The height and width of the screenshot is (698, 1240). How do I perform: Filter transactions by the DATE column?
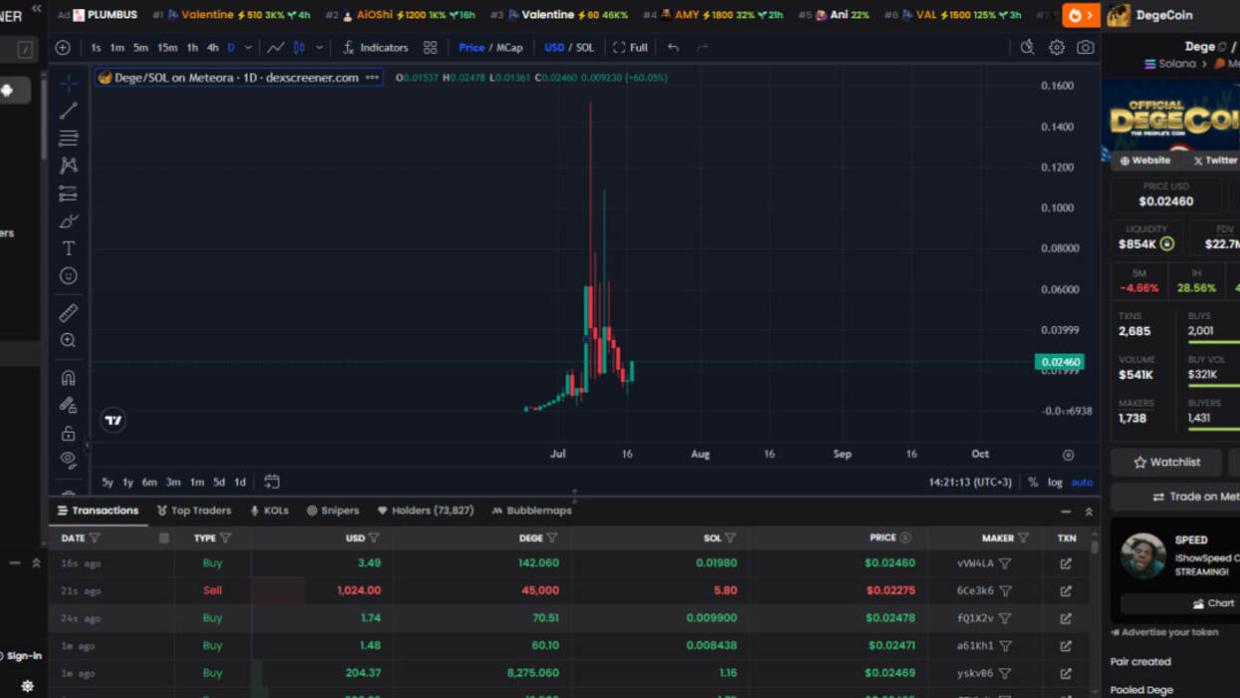pyautogui.click(x=95, y=538)
